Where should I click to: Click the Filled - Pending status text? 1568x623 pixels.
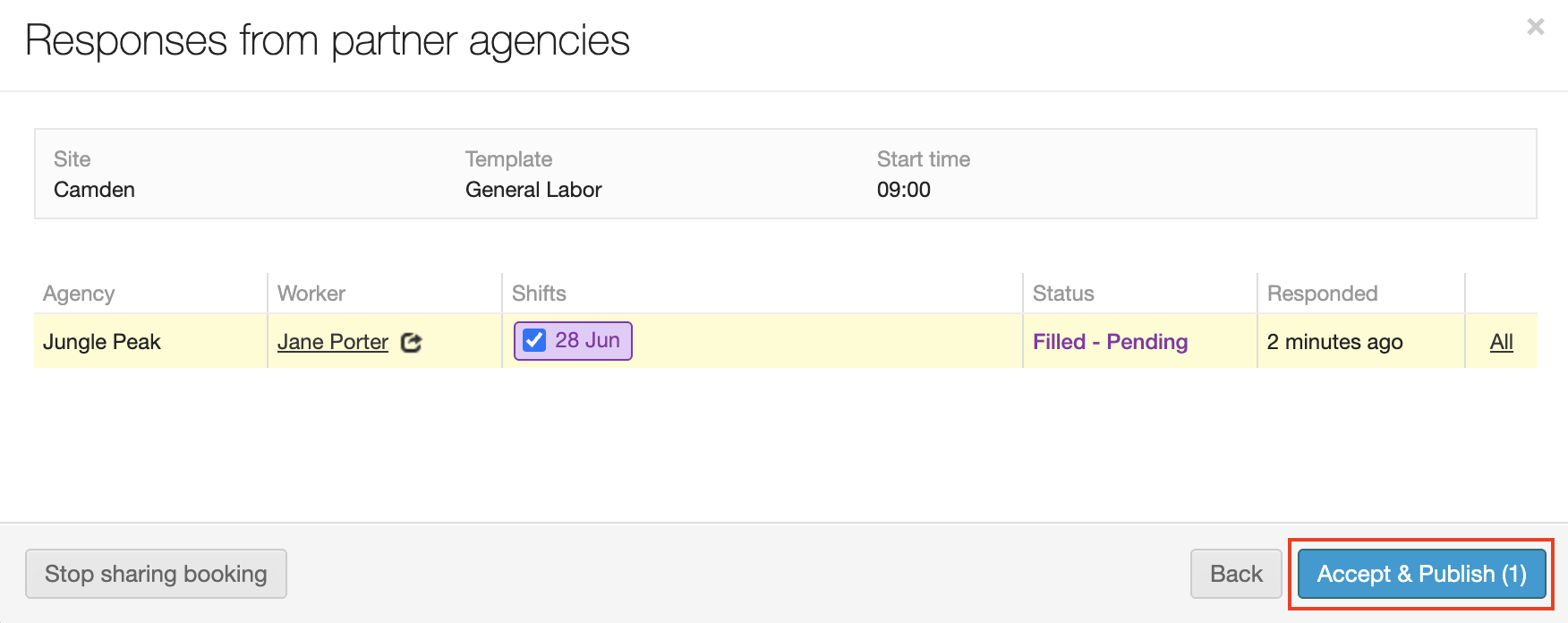pyautogui.click(x=1110, y=342)
